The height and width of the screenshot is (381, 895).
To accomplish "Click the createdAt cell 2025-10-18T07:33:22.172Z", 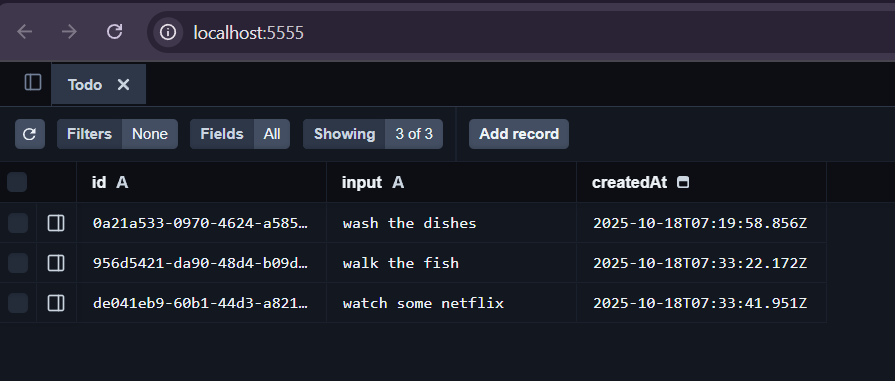I will [702, 263].
